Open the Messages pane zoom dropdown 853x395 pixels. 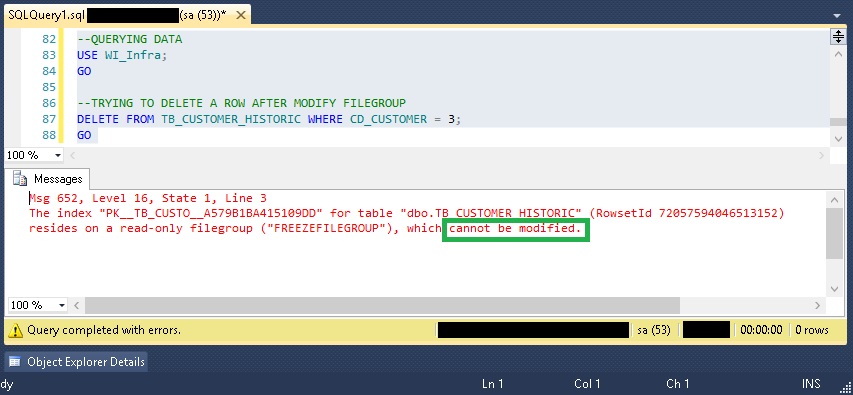tap(61, 305)
